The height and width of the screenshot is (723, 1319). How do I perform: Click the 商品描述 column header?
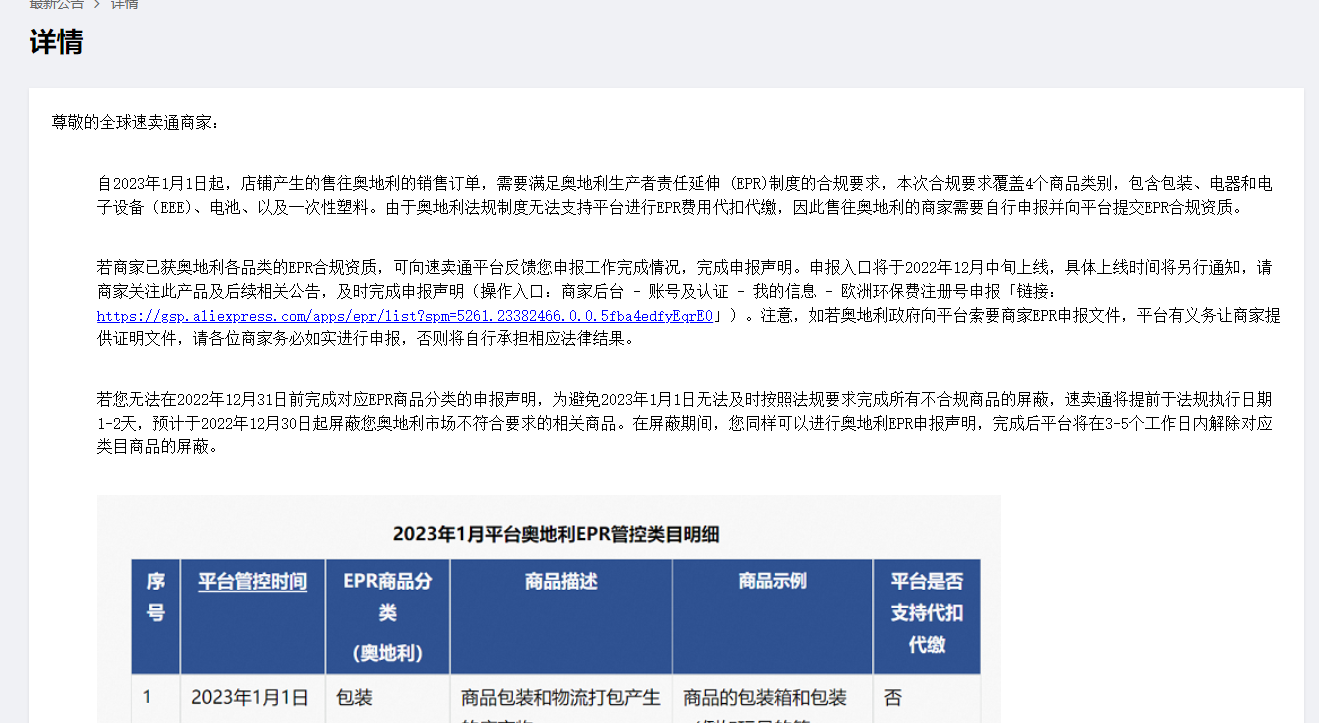tap(561, 616)
